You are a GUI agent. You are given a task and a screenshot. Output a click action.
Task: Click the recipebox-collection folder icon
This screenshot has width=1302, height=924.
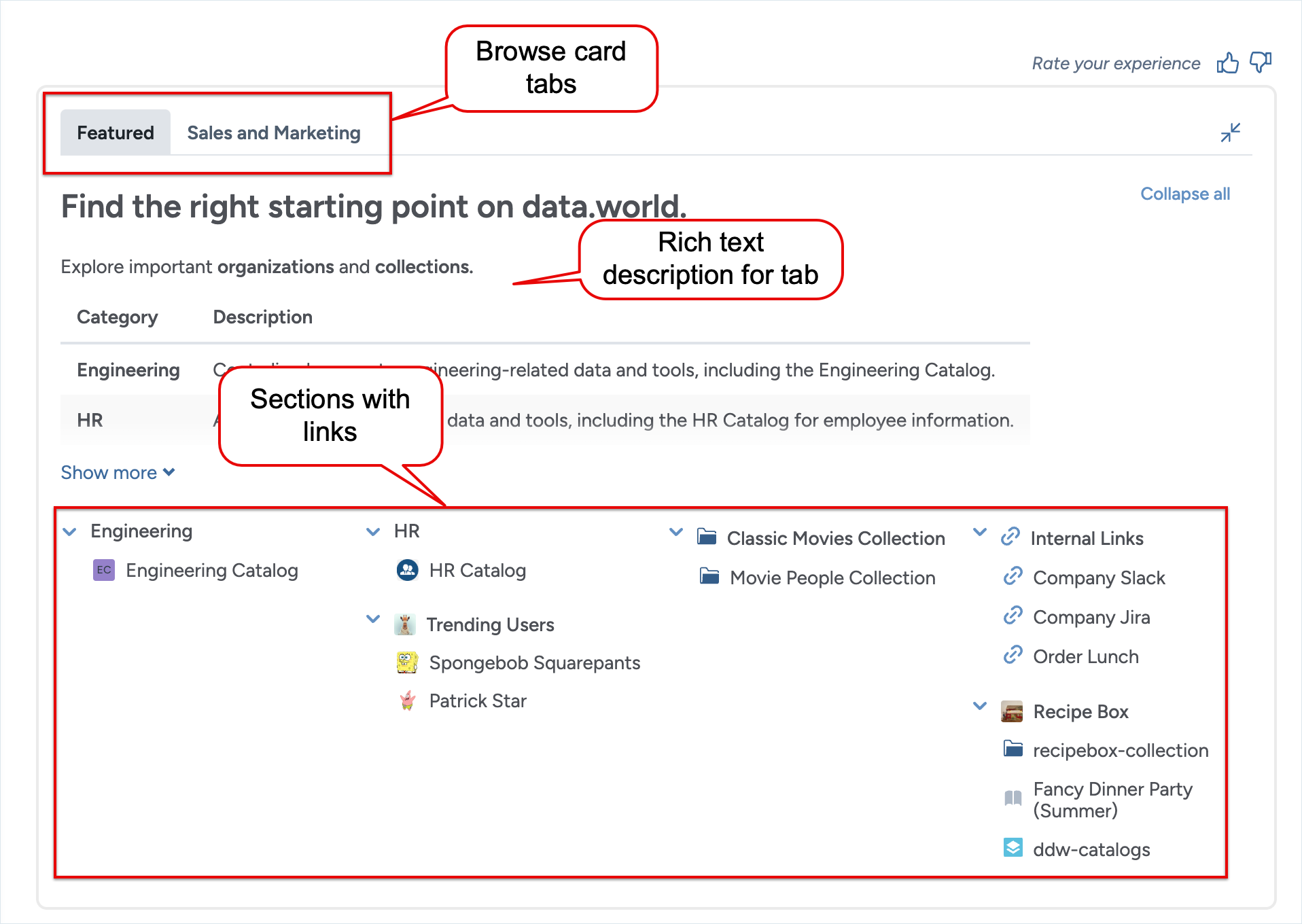pos(1013,749)
